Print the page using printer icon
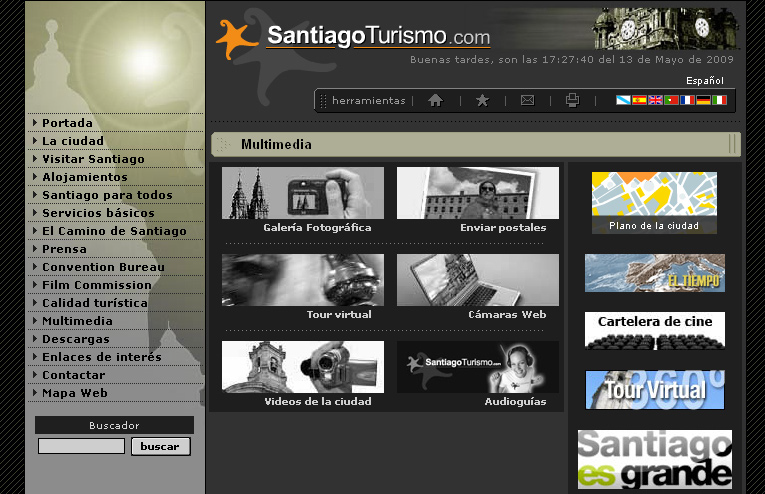 [572, 100]
